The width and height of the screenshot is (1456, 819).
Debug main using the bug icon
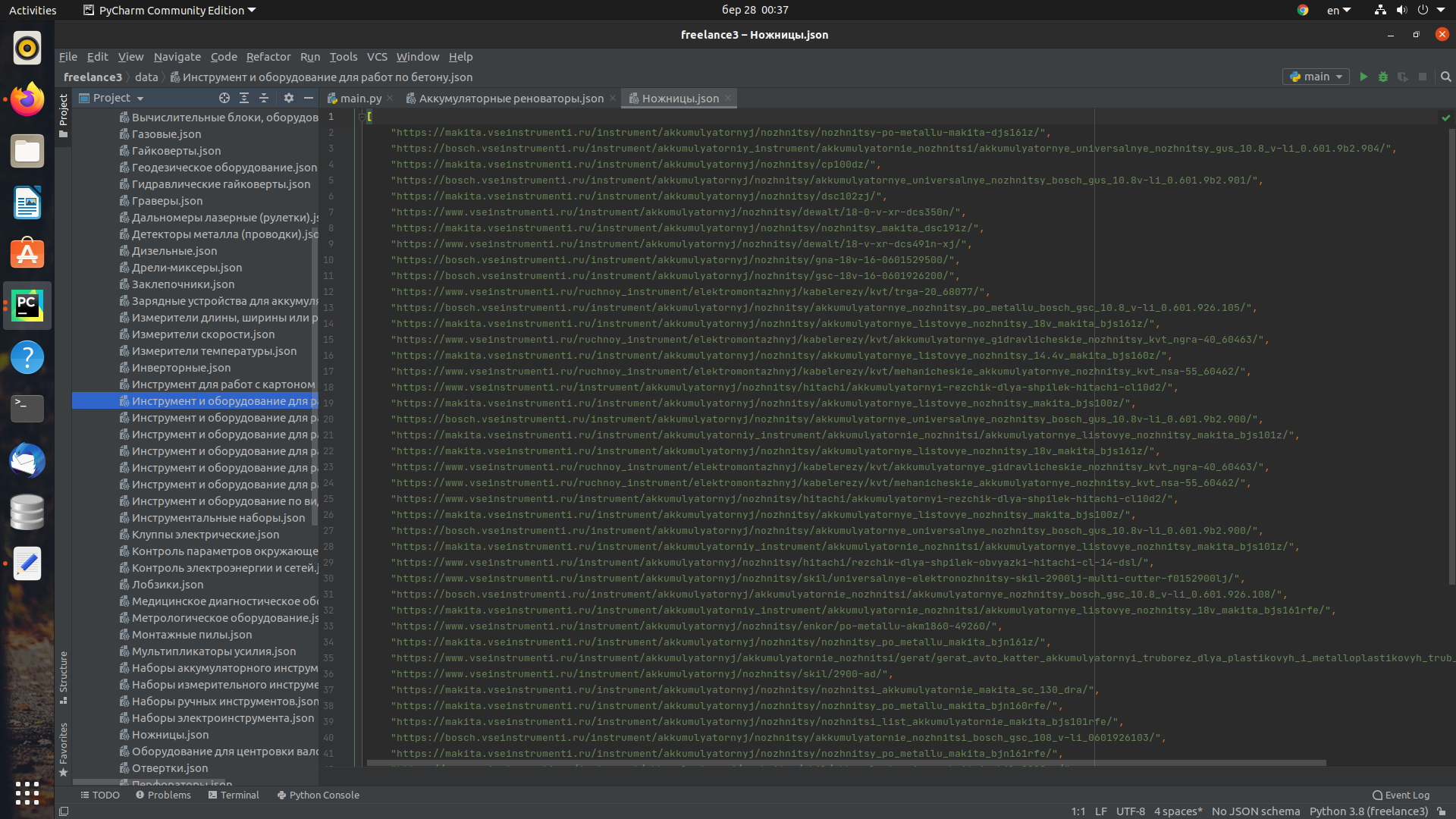(x=1383, y=77)
